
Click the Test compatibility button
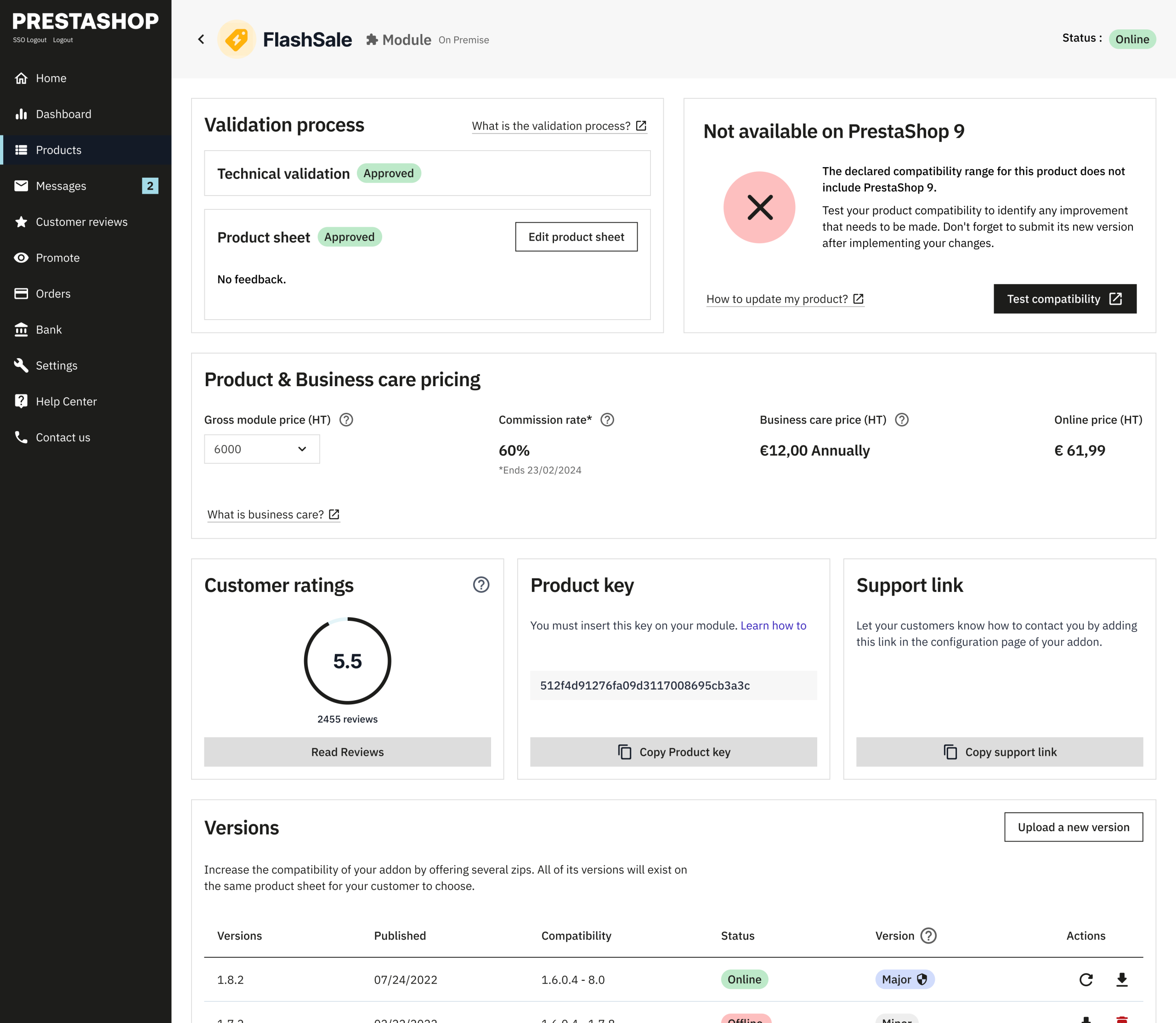[1065, 298]
